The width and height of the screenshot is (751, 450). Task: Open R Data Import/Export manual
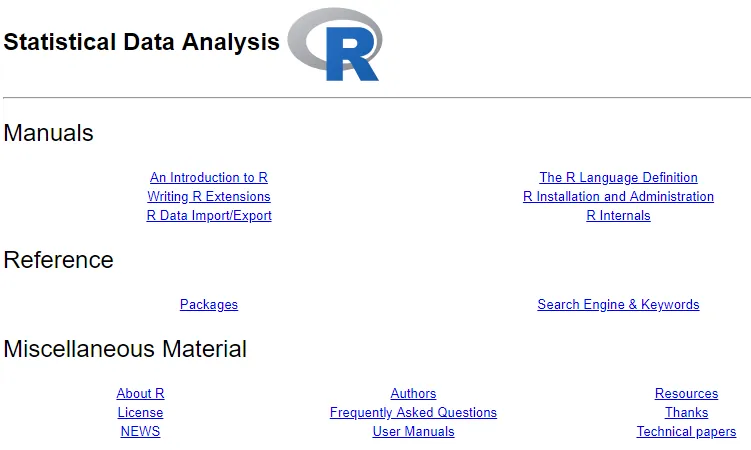point(209,216)
